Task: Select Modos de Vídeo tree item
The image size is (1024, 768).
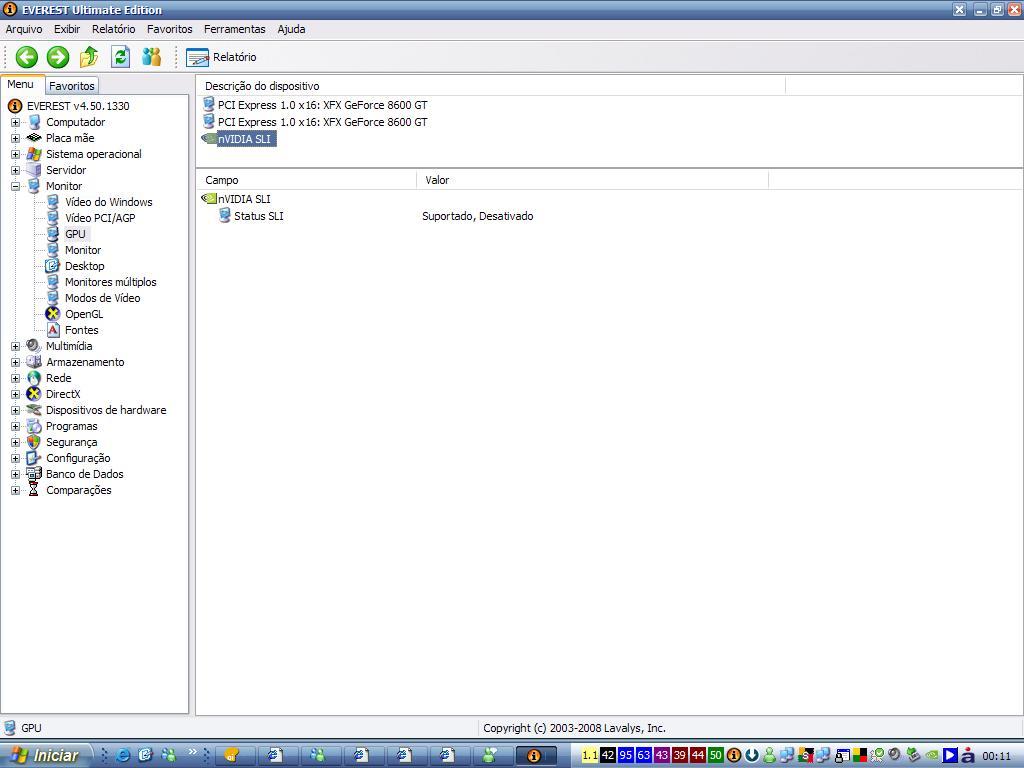Action: tap(103, 298)
